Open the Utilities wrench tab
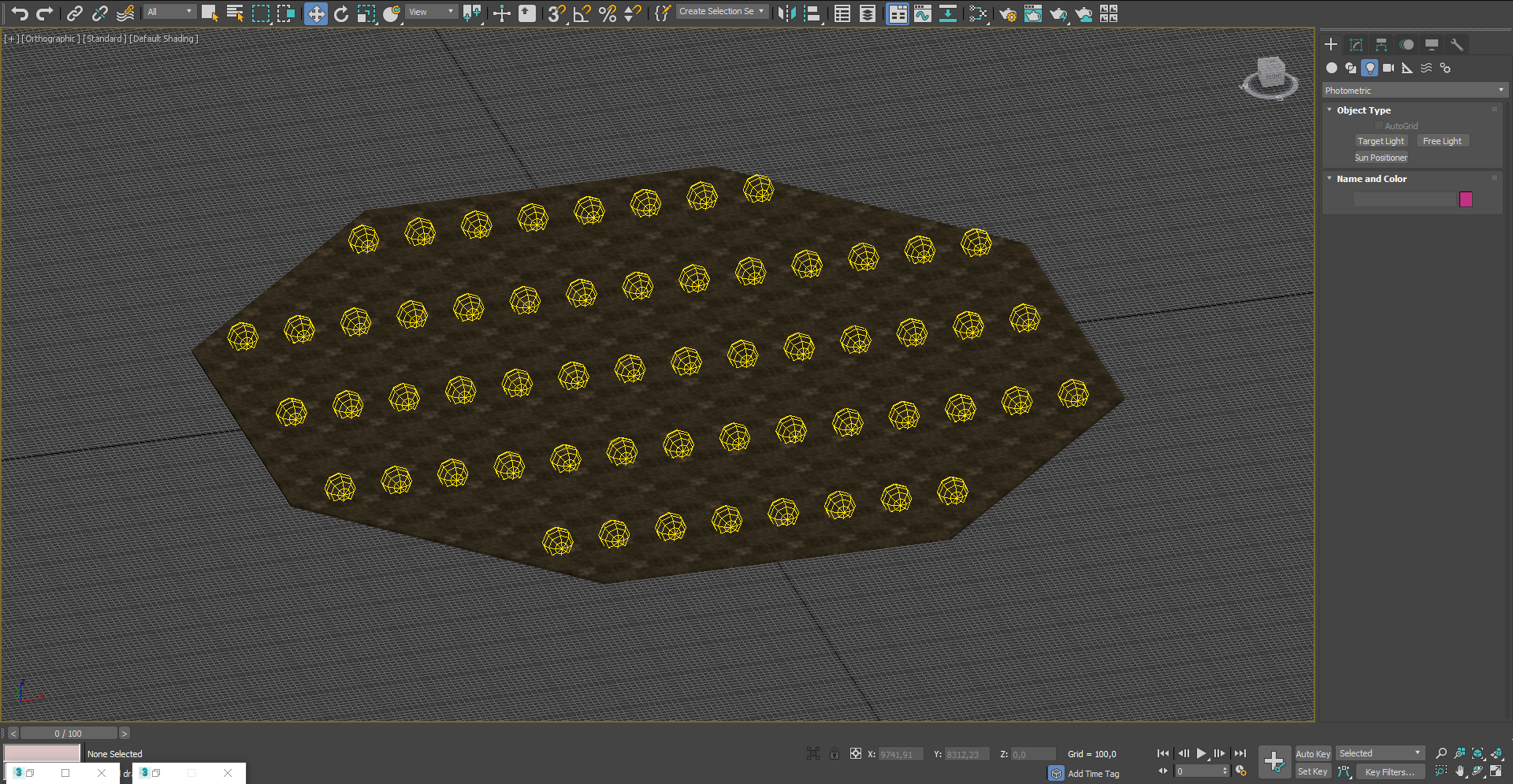1513x784 pixels. click(1457, 45)
